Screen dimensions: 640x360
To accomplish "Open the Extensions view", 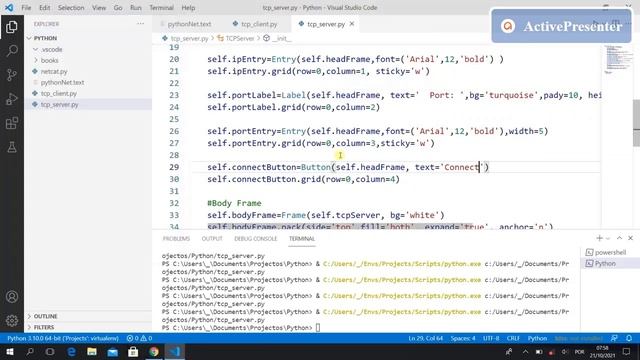I will pos(12,123).
